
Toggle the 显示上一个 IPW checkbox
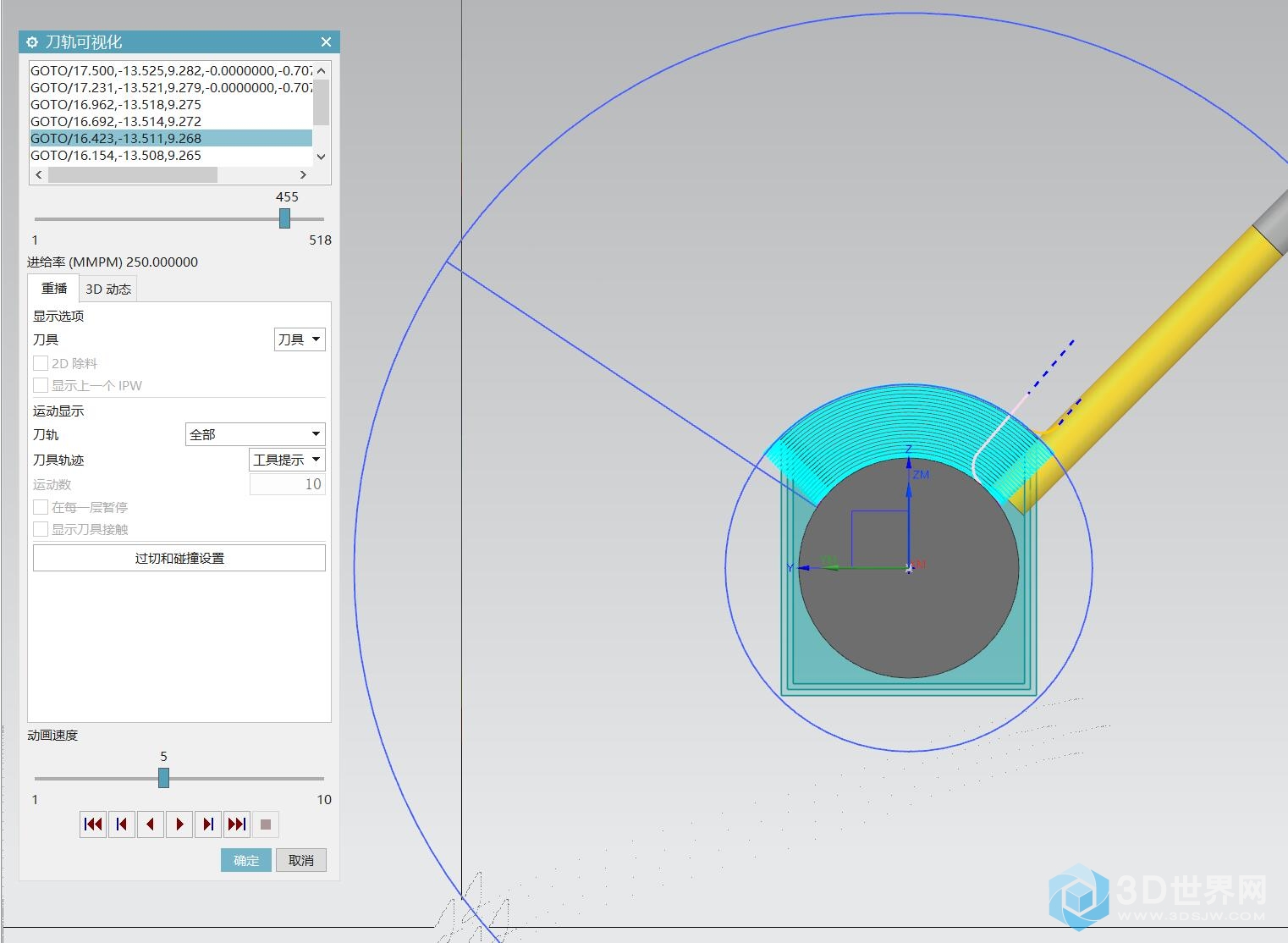41,385
